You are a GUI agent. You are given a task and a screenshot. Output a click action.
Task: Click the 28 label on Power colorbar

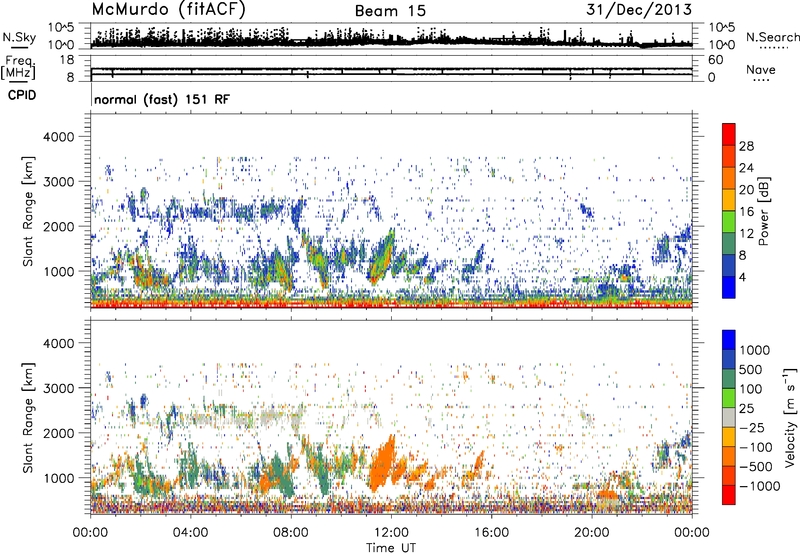click(746, 146)
